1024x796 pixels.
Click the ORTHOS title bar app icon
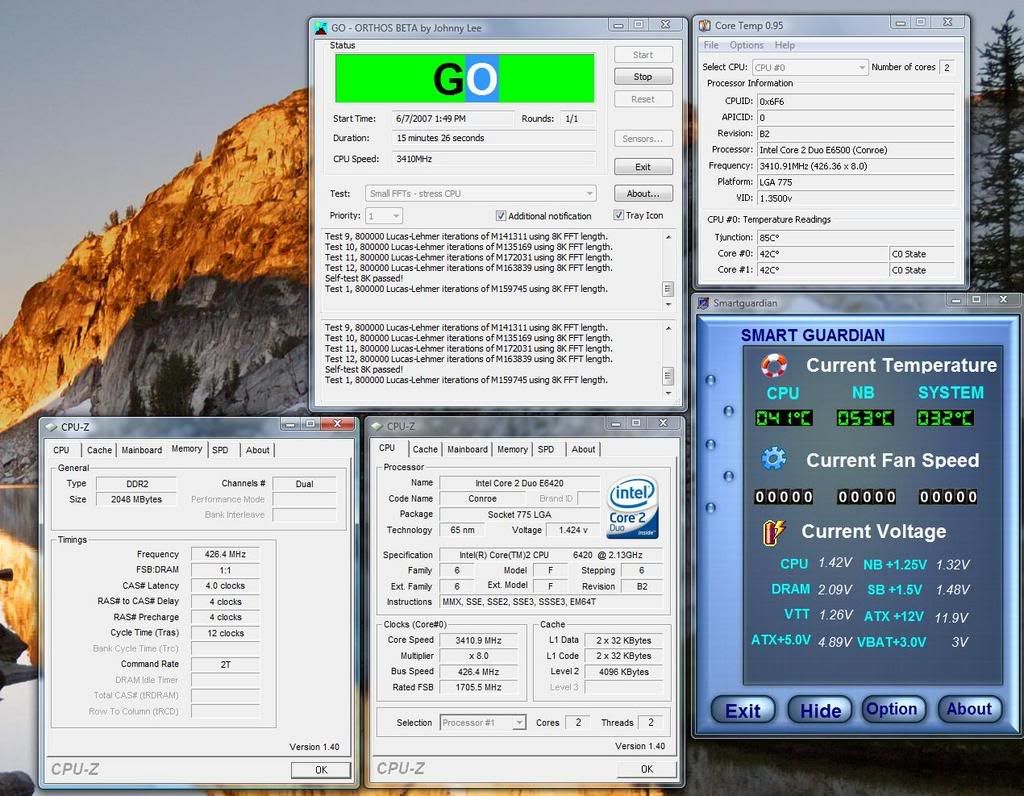(321, 27)
